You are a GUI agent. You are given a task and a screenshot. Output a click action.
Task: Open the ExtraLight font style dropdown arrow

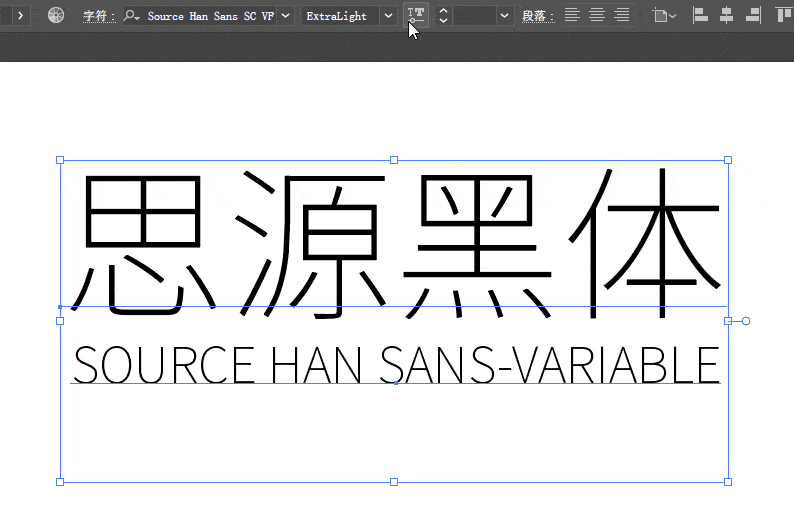pyautogui.click(x=388, y=16)
